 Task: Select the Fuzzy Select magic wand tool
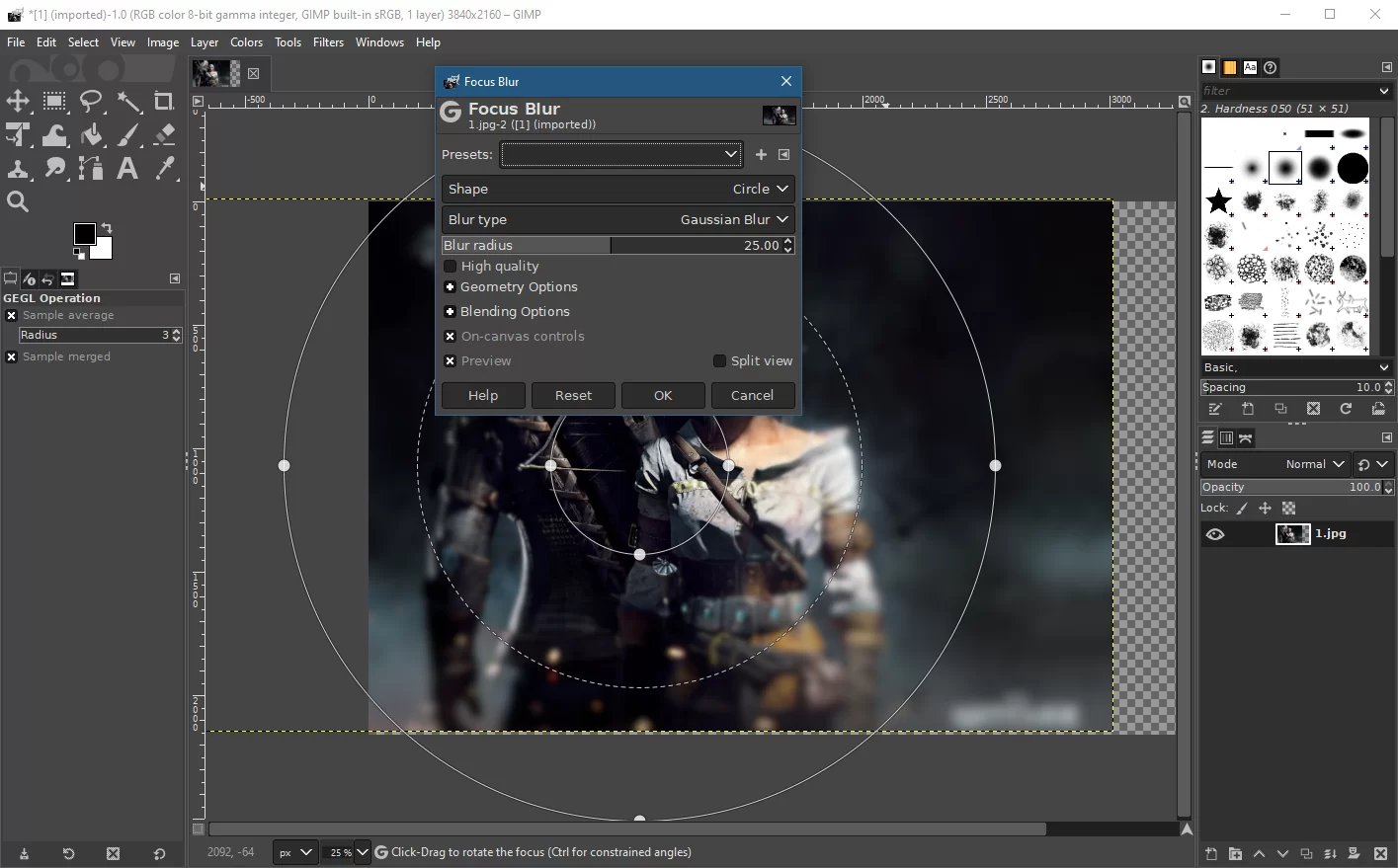point(128,102)
